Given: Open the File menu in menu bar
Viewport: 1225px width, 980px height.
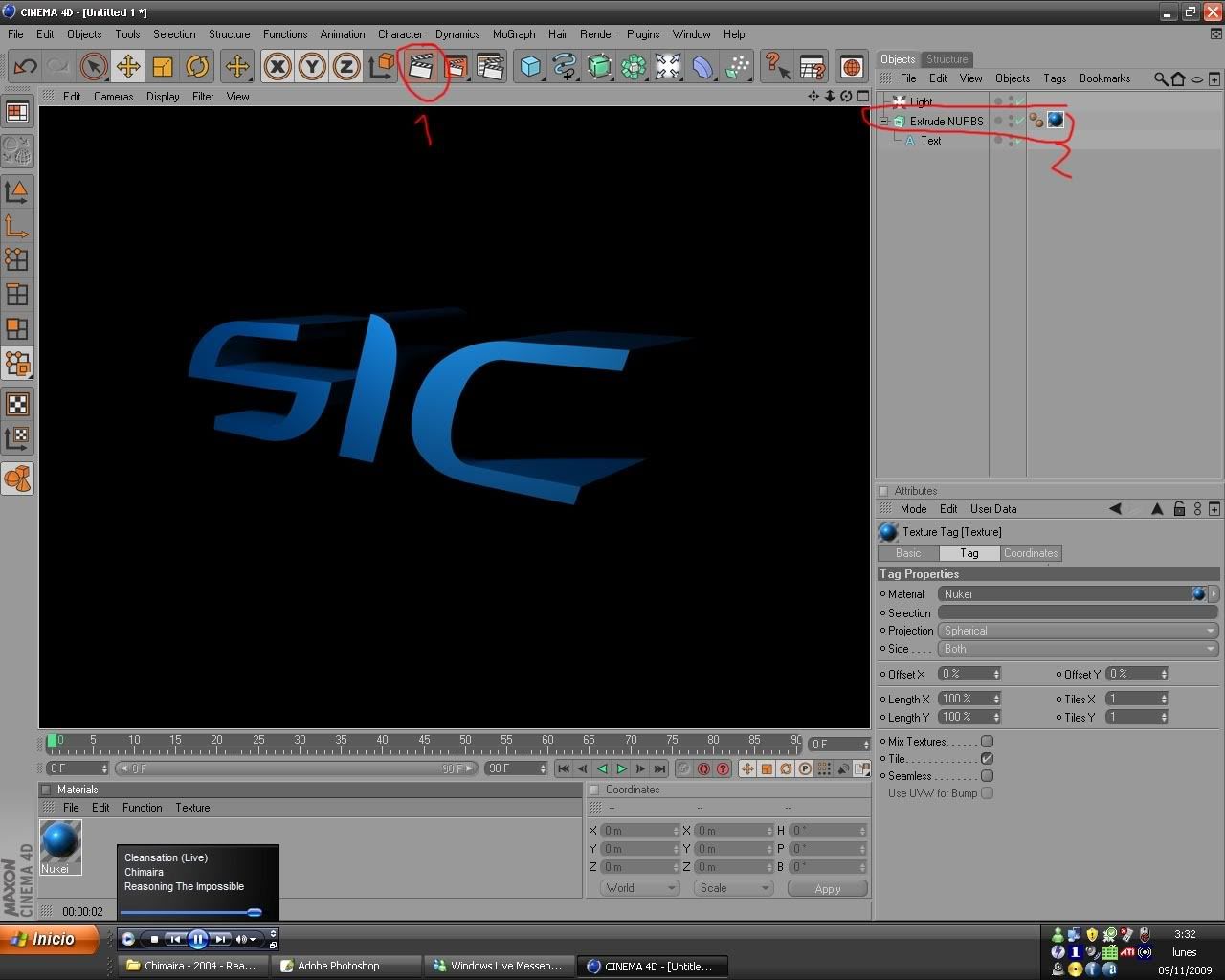Looking at the screenshot, I should point(16,33).
